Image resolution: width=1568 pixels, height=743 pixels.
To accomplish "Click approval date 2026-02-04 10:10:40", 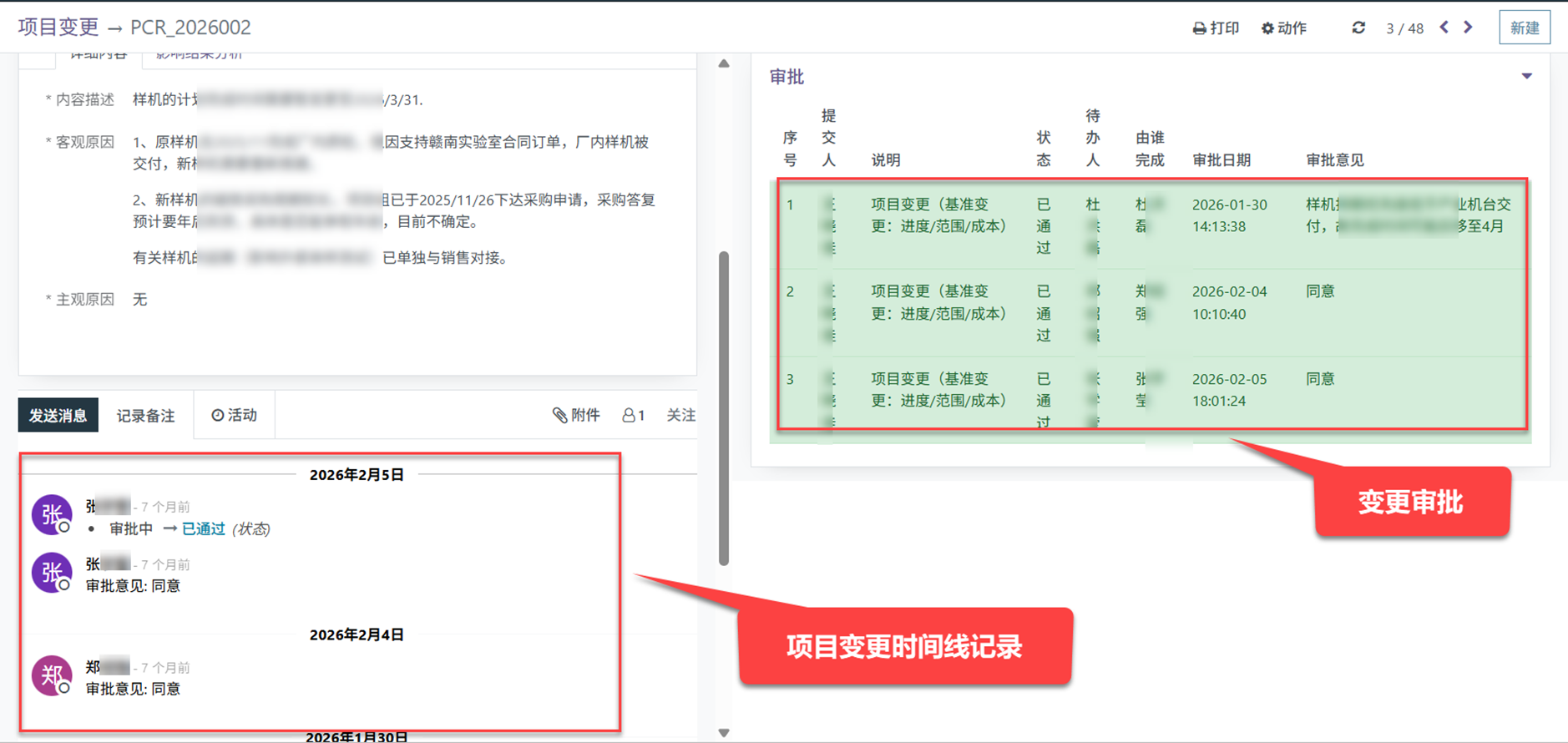I will click(1229, 302).
